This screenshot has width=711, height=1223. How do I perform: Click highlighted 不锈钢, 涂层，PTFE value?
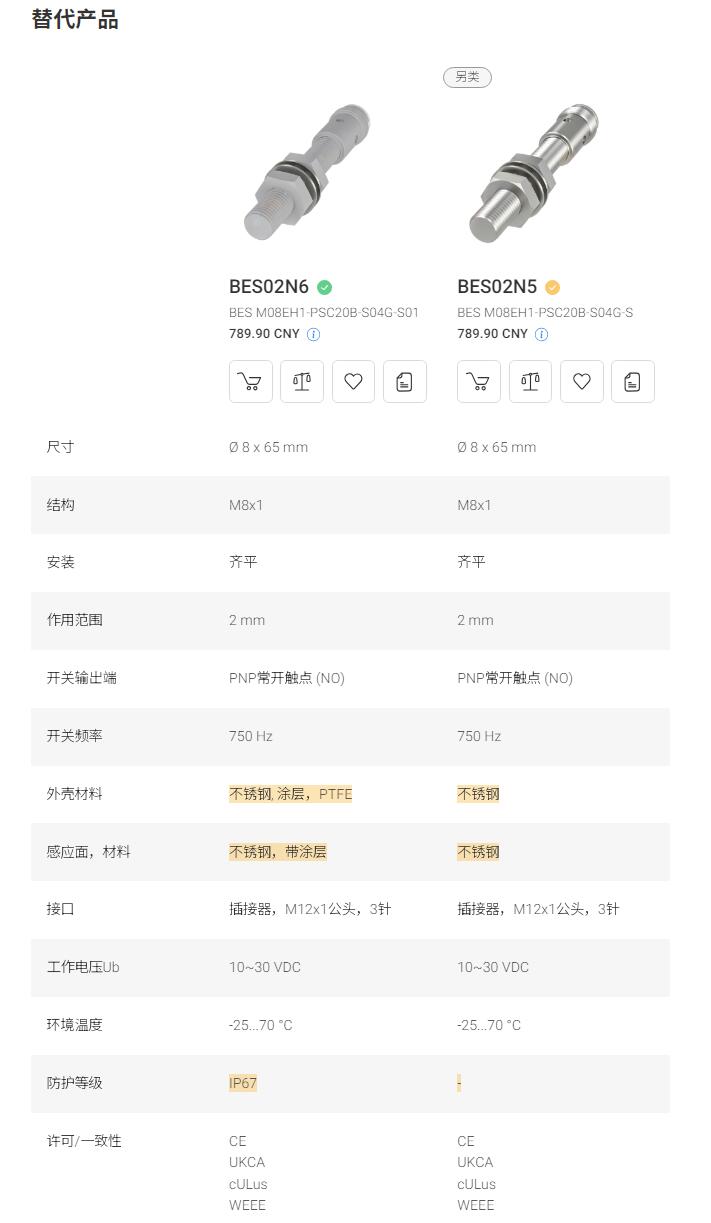[291, 794]
